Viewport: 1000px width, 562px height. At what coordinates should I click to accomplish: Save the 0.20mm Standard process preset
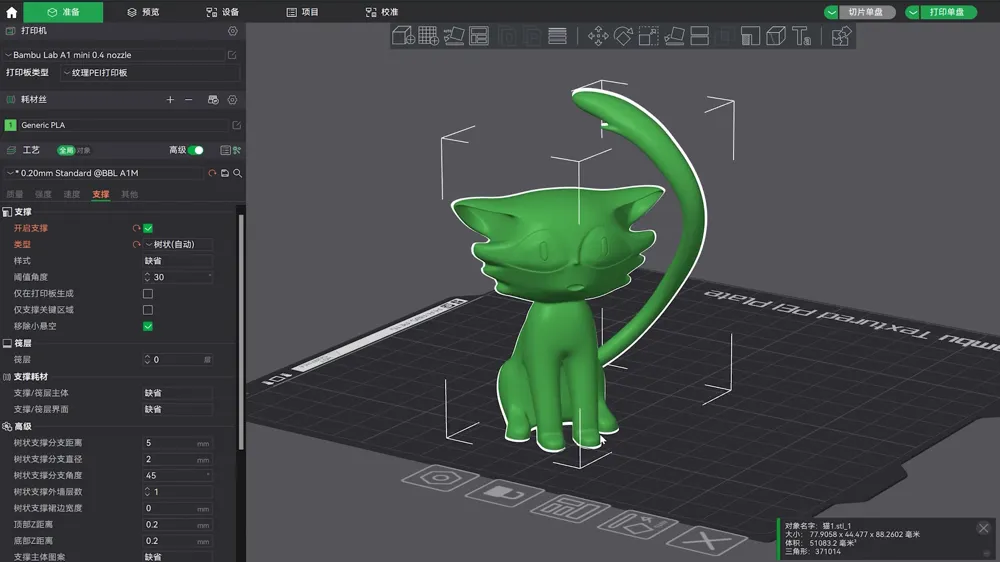pyautogui.click(x=225, y=173)
